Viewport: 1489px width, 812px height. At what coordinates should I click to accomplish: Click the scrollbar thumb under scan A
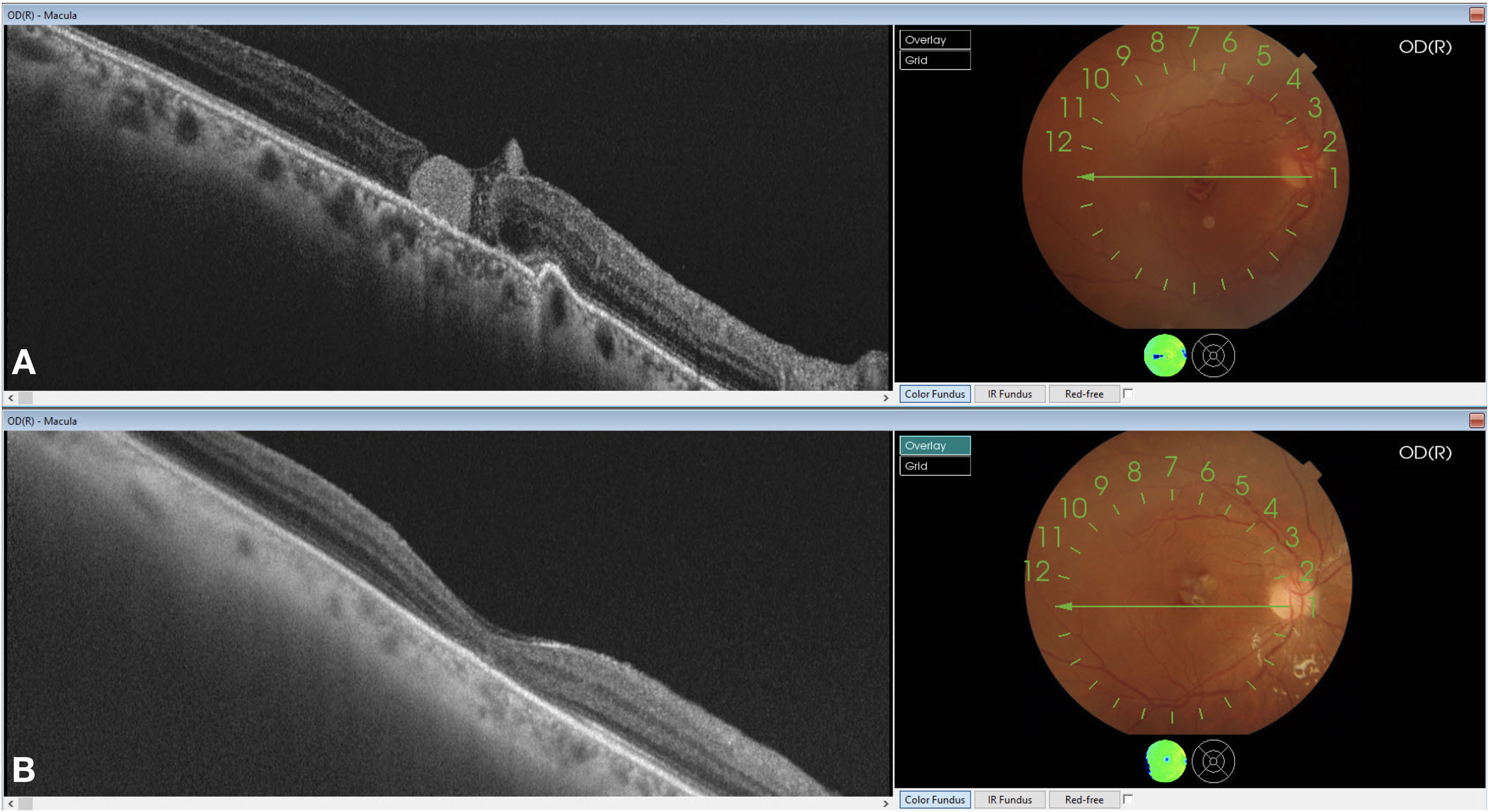[x=26, y=398]
